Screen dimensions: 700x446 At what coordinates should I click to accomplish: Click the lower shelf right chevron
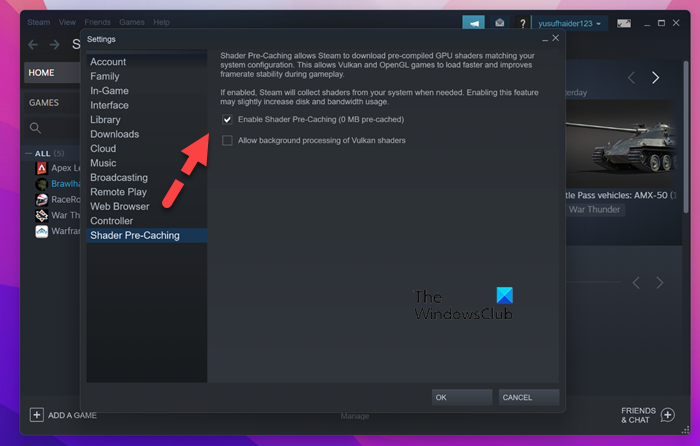659,283
